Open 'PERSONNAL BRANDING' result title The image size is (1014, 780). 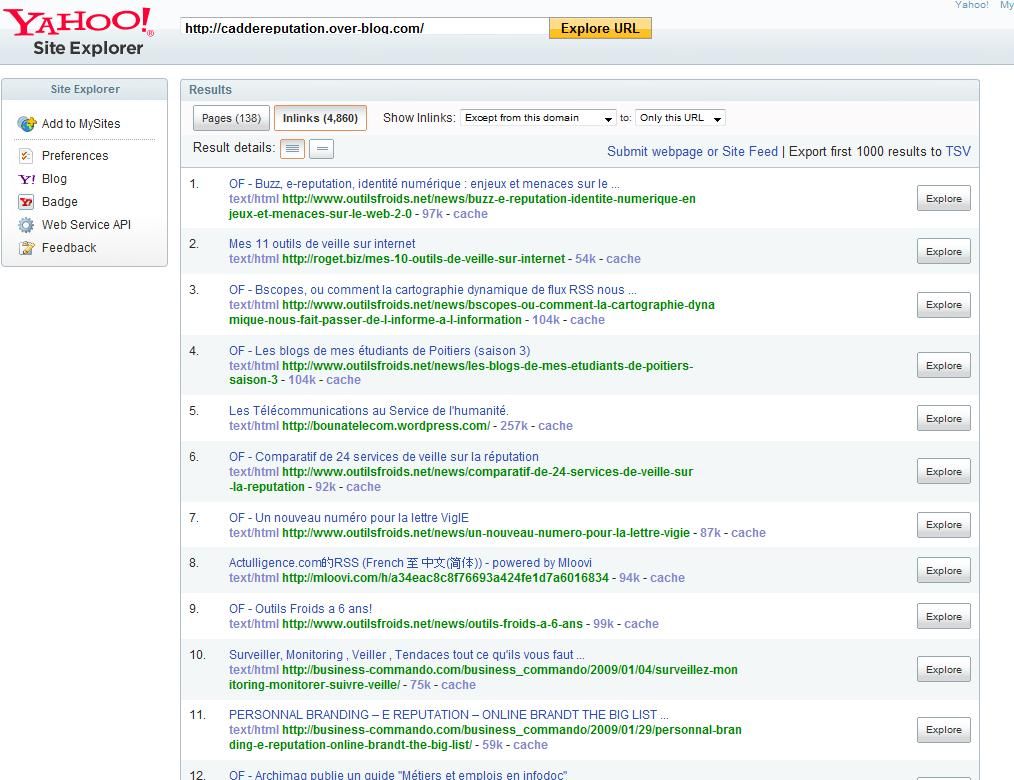click(449, 715)
